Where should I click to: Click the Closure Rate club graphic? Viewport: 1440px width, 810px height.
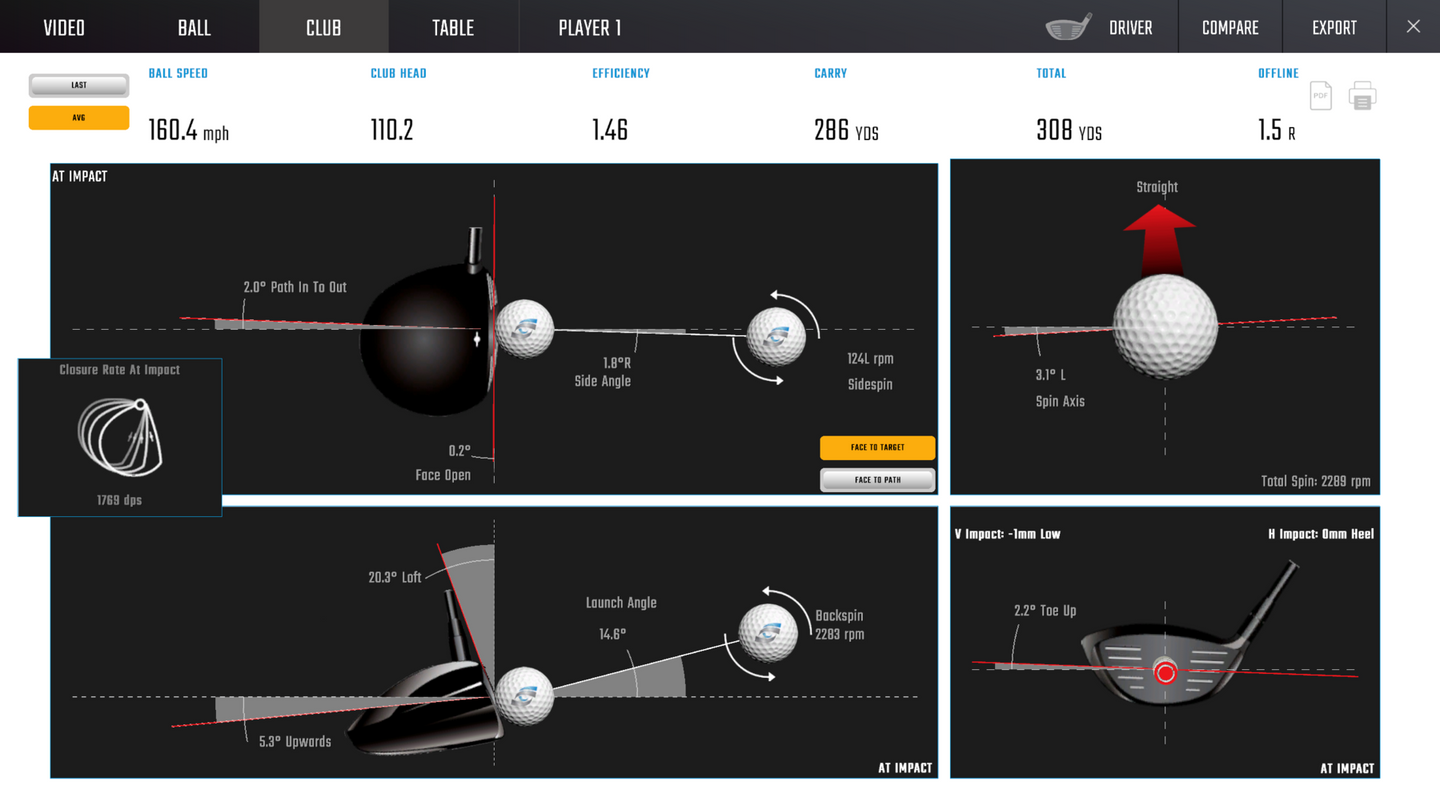(x=120, y=436)
